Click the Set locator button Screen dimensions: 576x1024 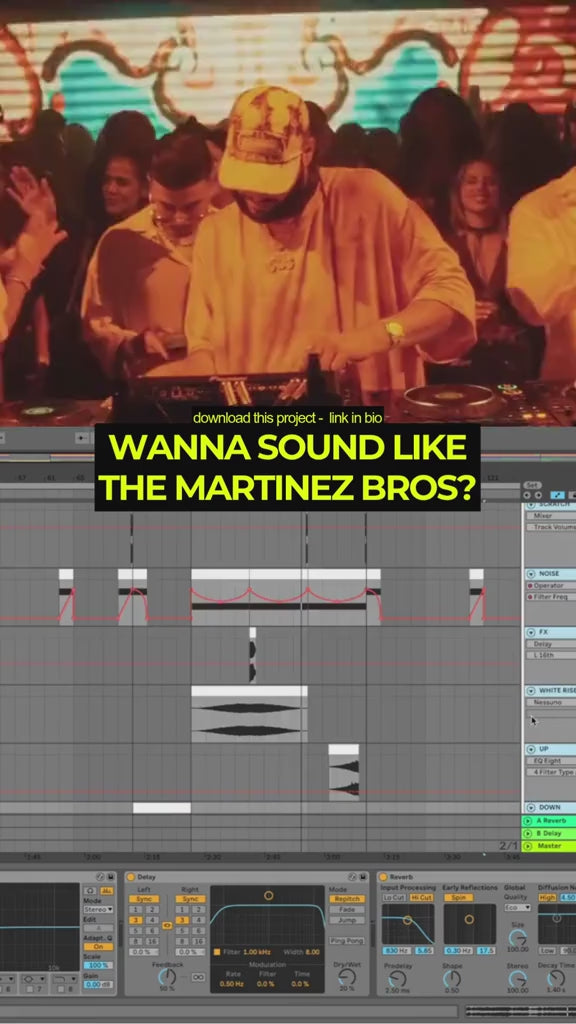(x=532, y=485)
